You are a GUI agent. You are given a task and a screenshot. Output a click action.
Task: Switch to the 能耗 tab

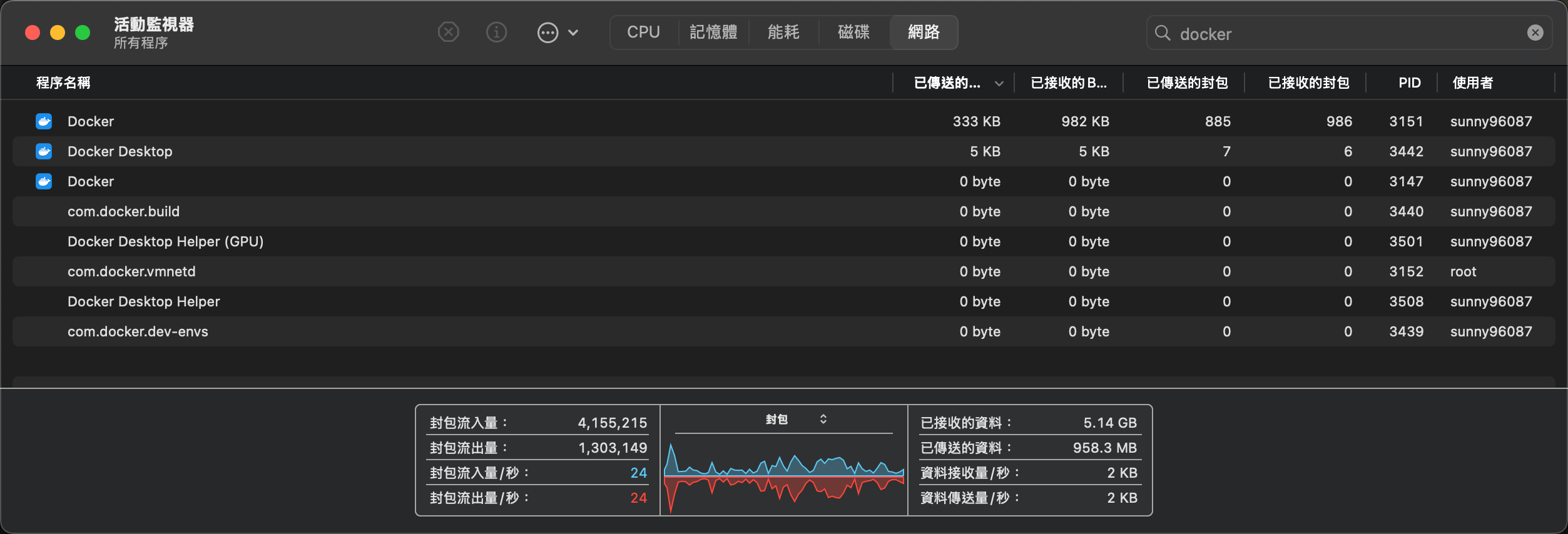(x=783, y=33)
